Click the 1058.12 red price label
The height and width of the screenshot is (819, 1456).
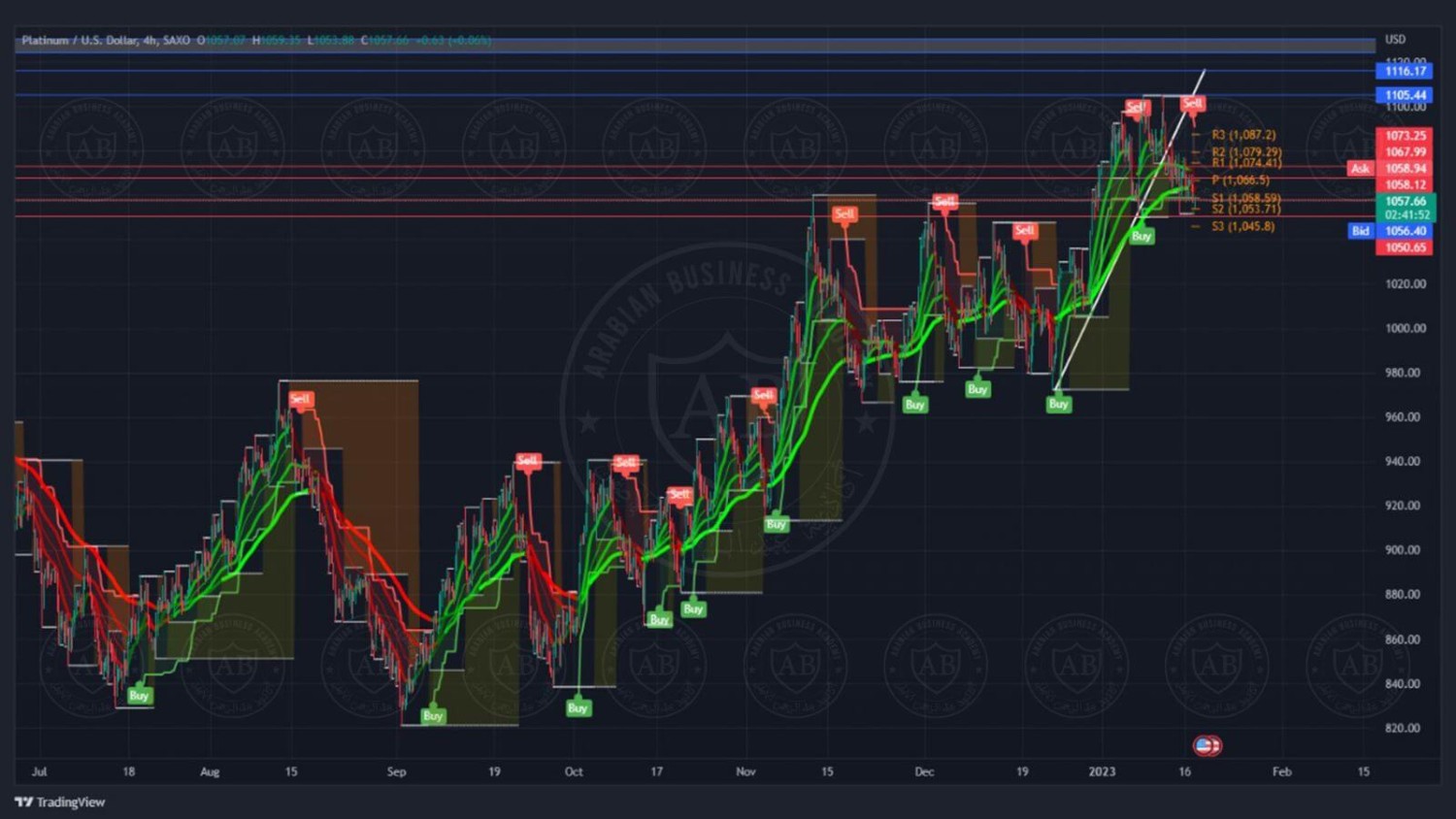coord(1405,184)
